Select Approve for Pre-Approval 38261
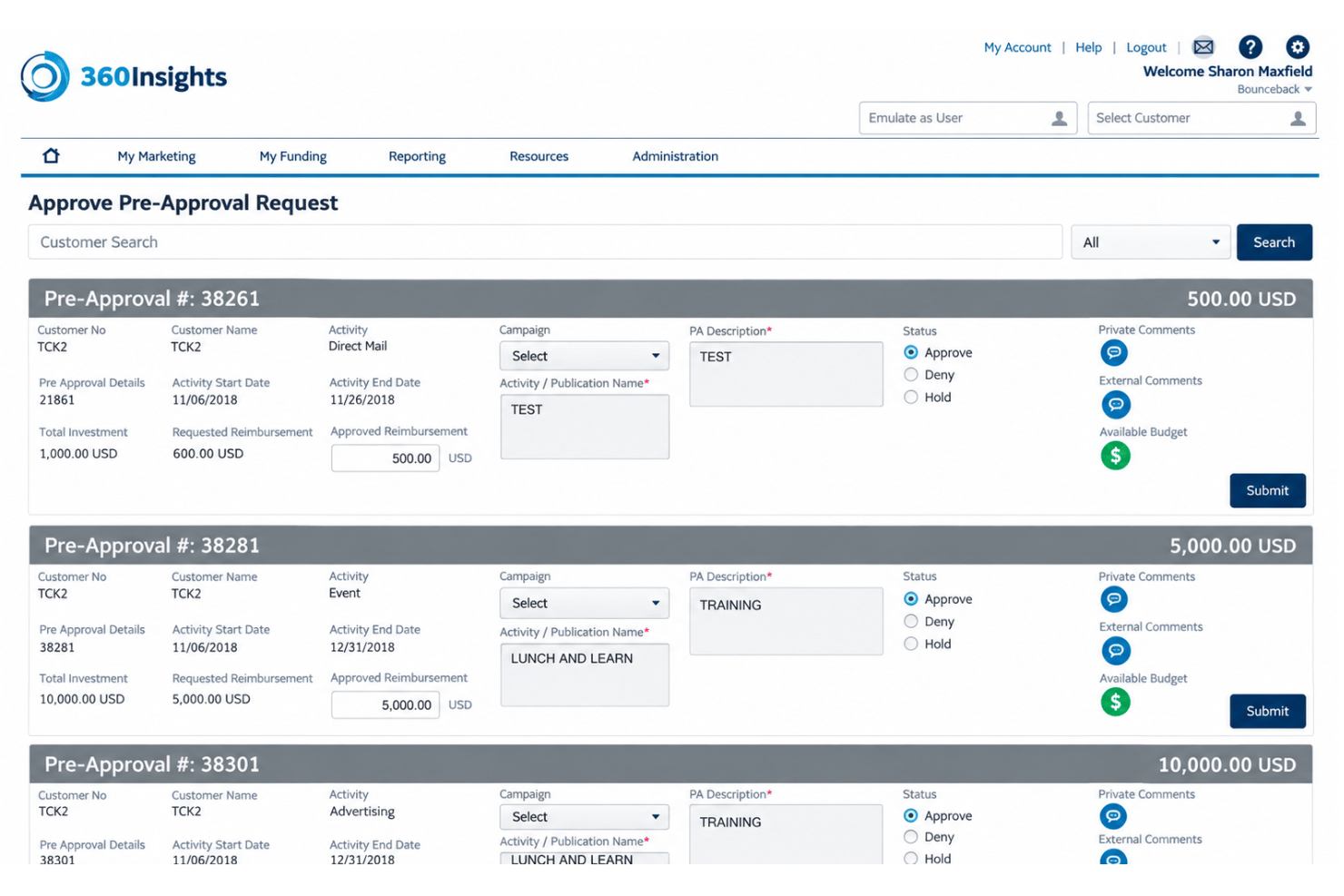1344x896 pixels. coord(911,352)
